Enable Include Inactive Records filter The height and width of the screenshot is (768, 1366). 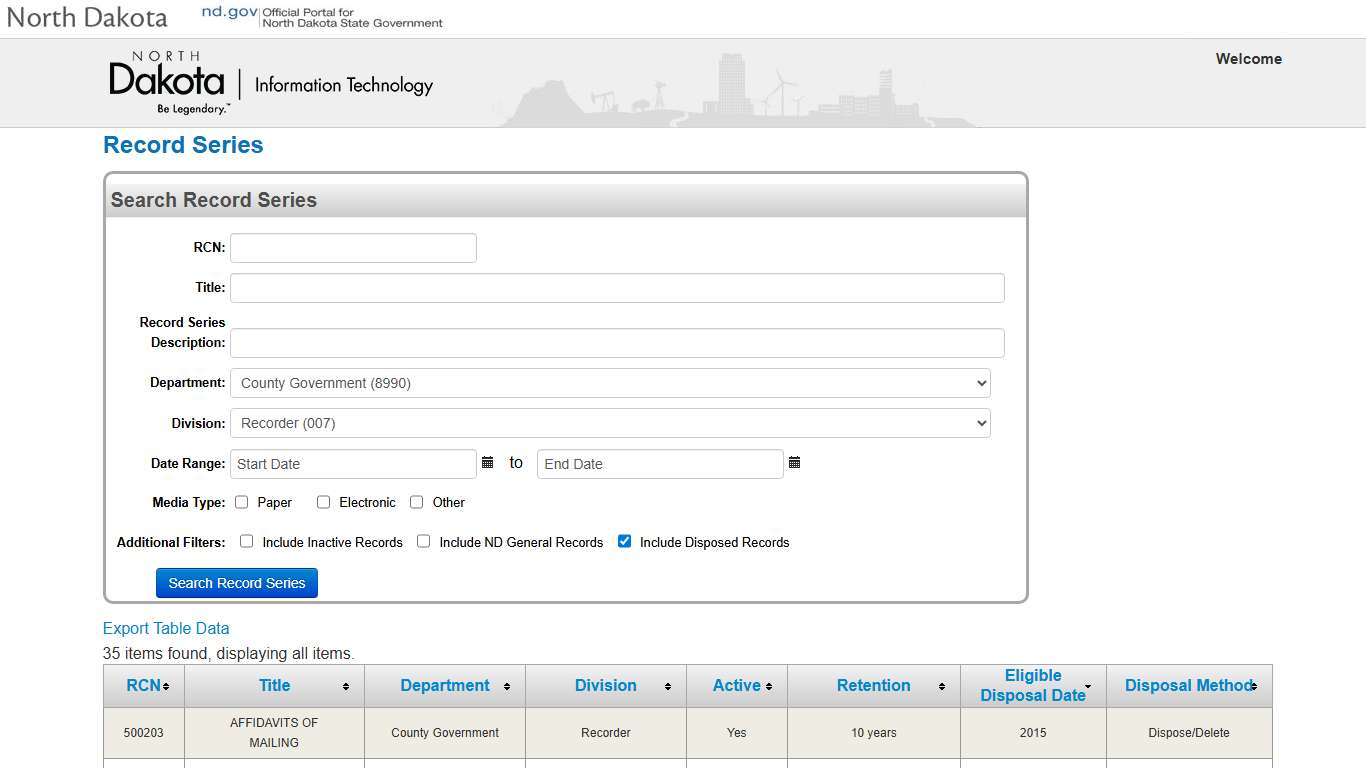(246, 540)
